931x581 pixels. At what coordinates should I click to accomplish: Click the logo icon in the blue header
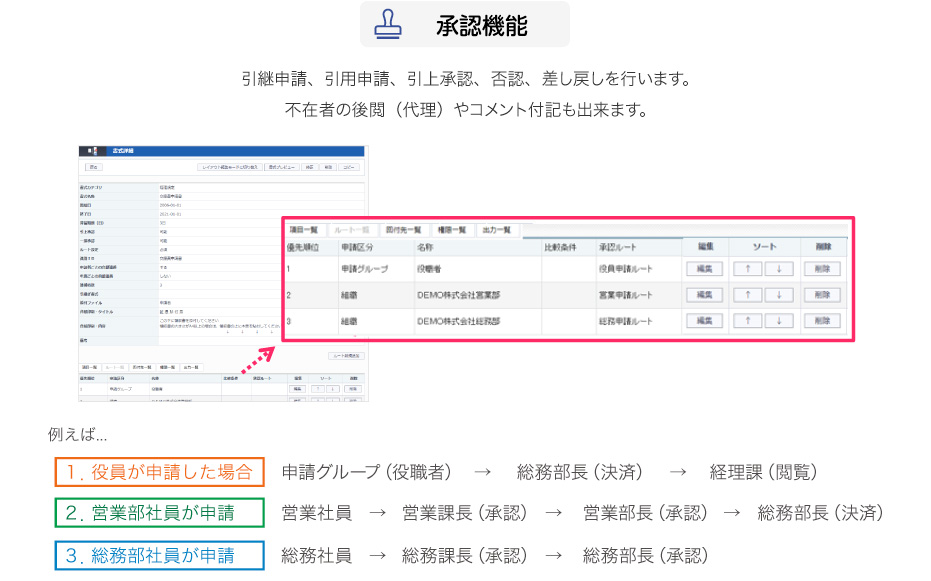92,150
